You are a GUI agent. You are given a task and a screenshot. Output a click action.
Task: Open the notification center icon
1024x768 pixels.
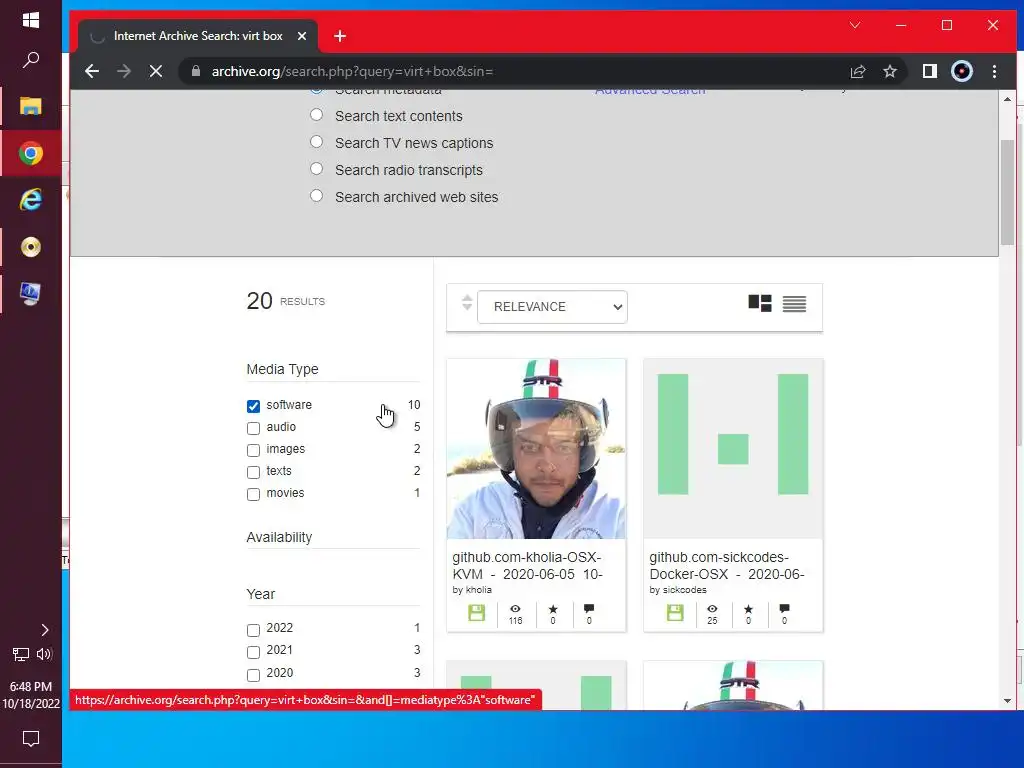[x=31, y=739]
